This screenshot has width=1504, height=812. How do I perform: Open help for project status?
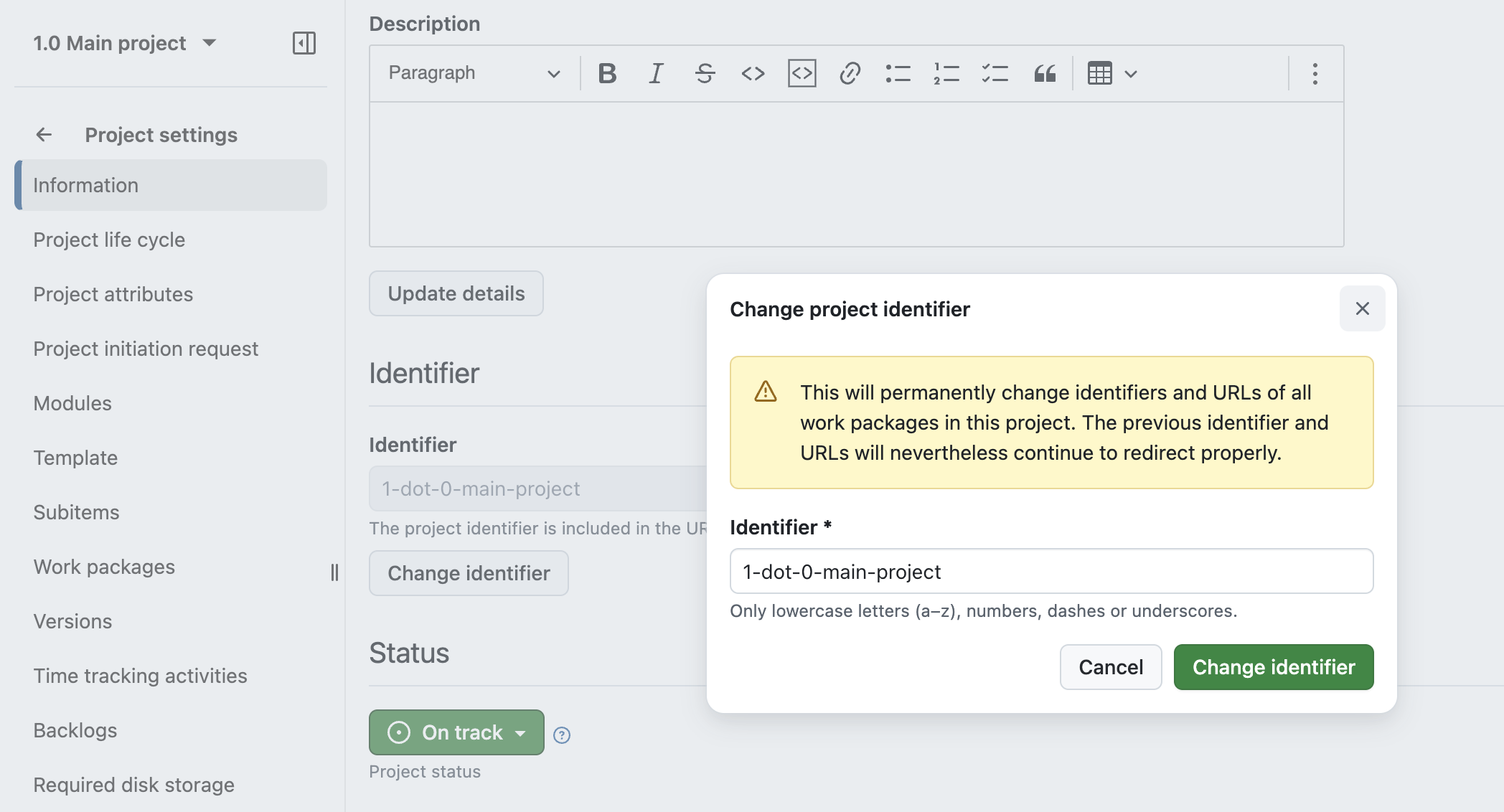pos(563,734)
